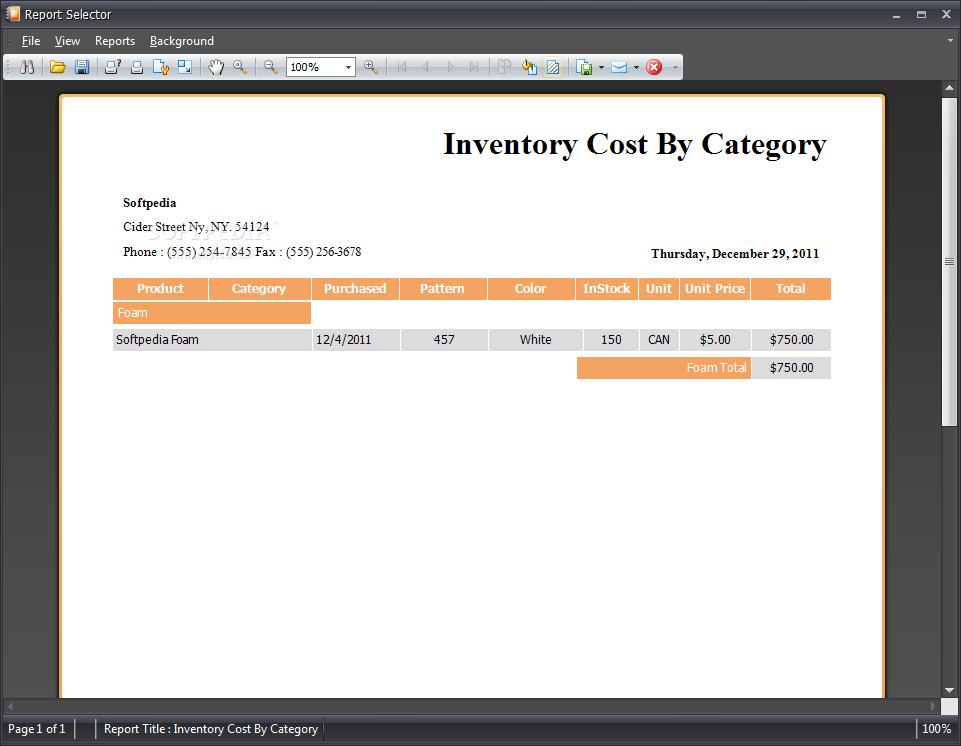Image resolution: width=961 pixels, height=746 pixels.
Task: Click the '150' in-stock cell
Action: click(611, 340)
